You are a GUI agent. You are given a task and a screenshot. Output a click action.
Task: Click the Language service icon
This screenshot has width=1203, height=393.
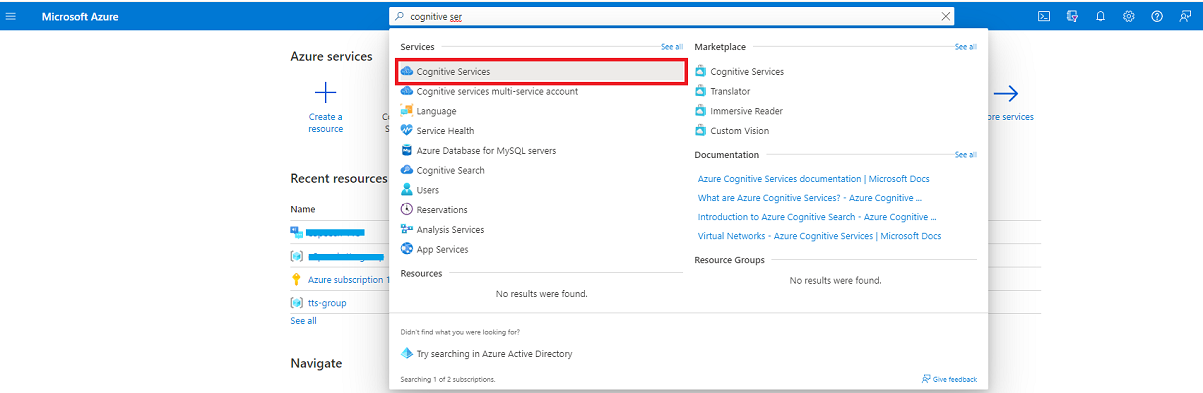tap(406, 111)
